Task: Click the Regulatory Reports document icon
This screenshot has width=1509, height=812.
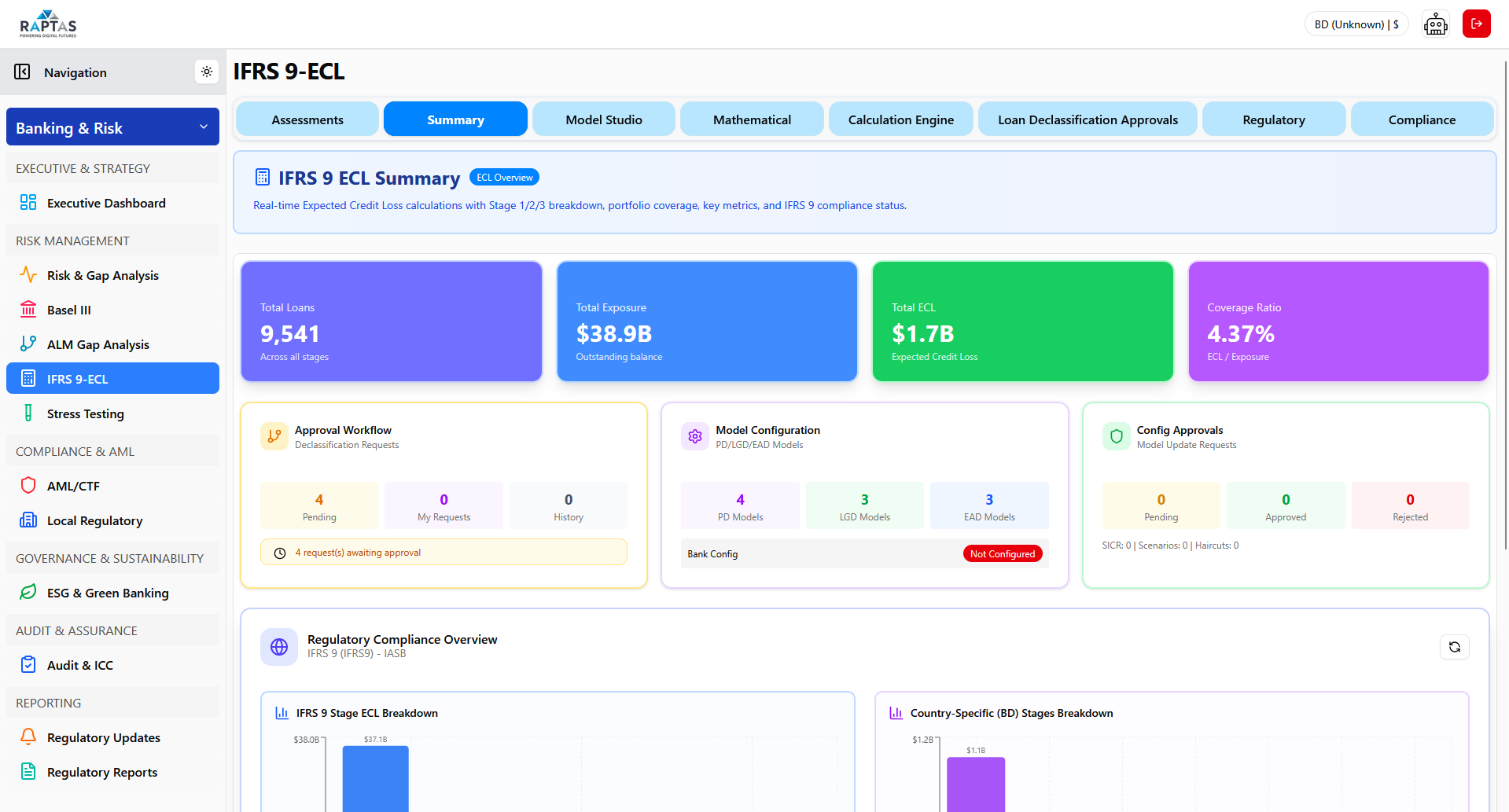Action: coord(28,772)
